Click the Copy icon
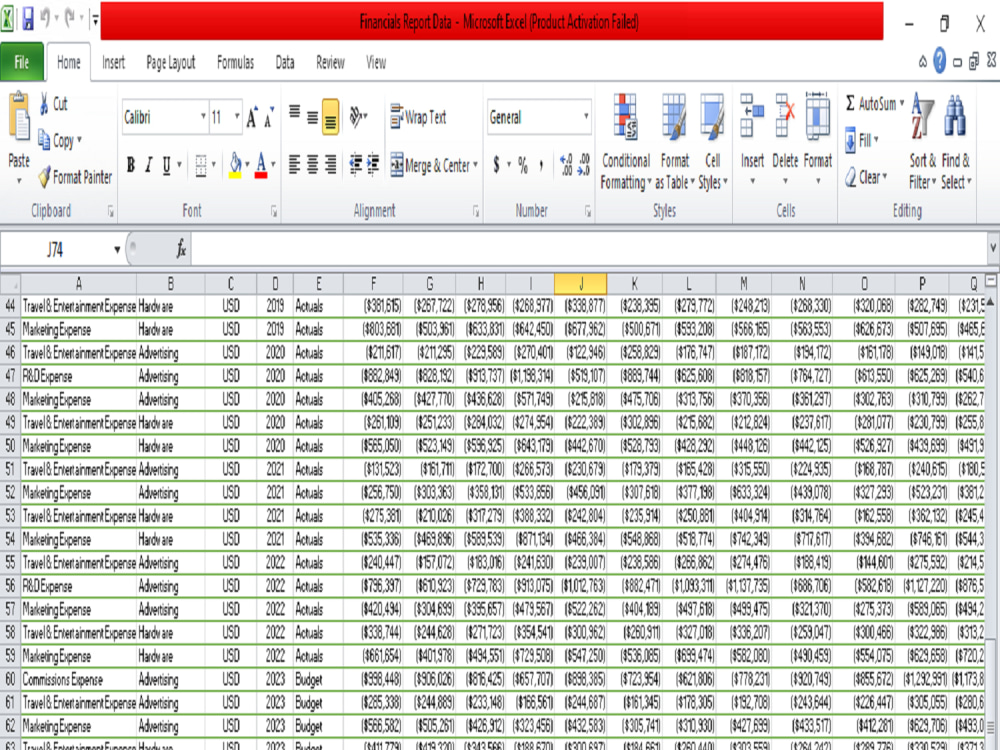Image resolution: width=1000 pixels, height=750 pixels. click(x=45, y=140)
